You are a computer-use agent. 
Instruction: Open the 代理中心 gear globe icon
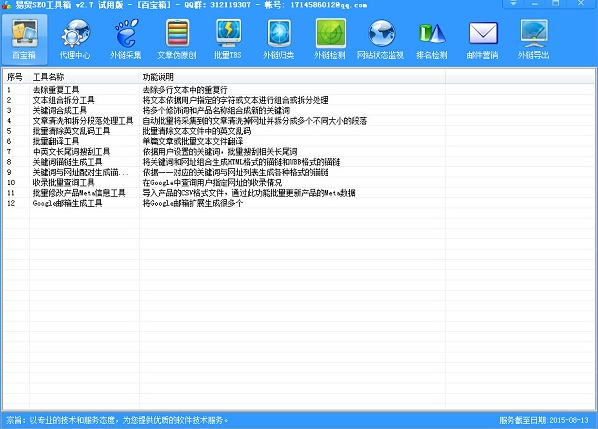coord(75,39)
